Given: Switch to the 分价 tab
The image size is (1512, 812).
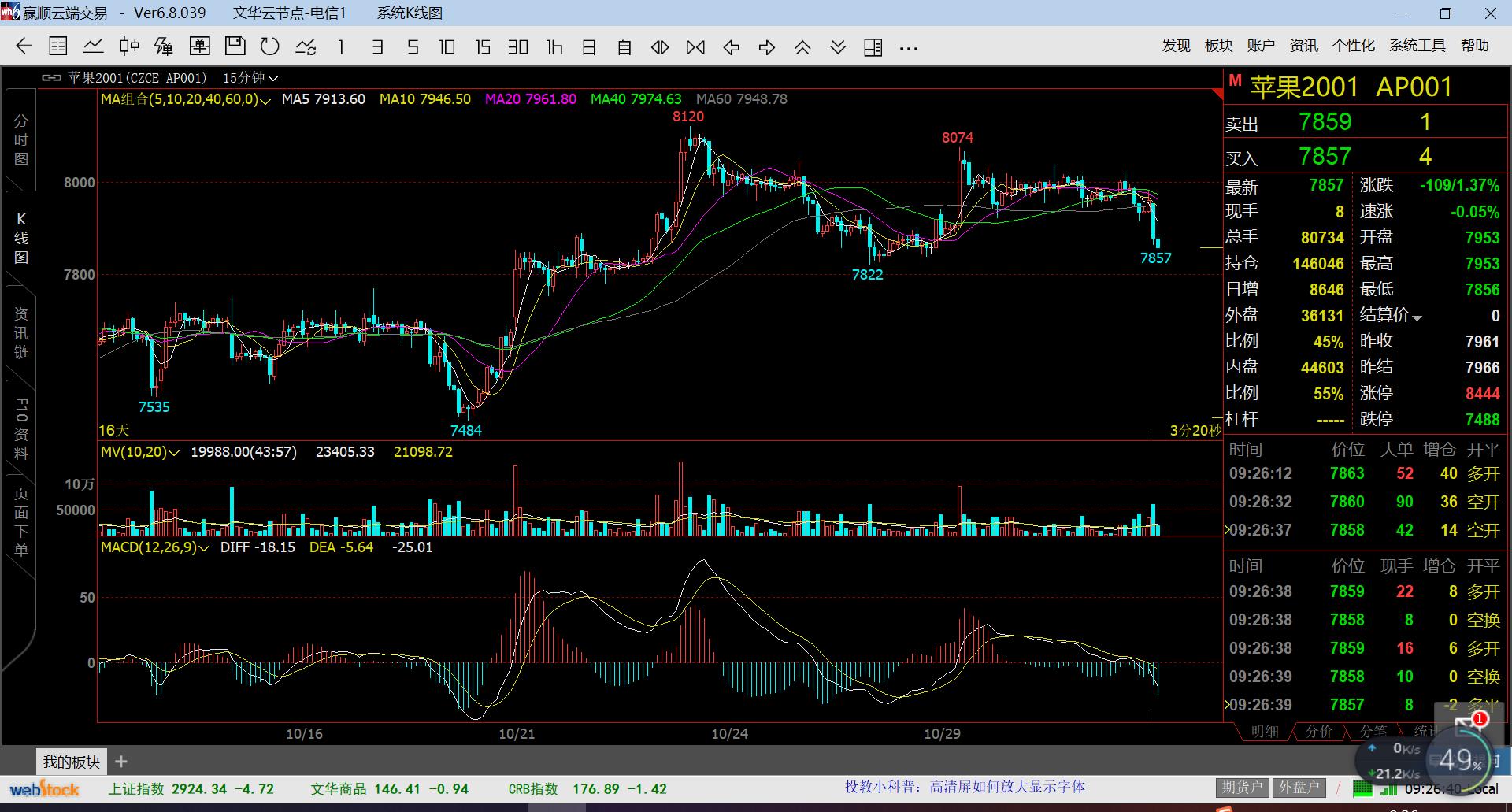Looking at the screenshot, I should (1319, 731).
